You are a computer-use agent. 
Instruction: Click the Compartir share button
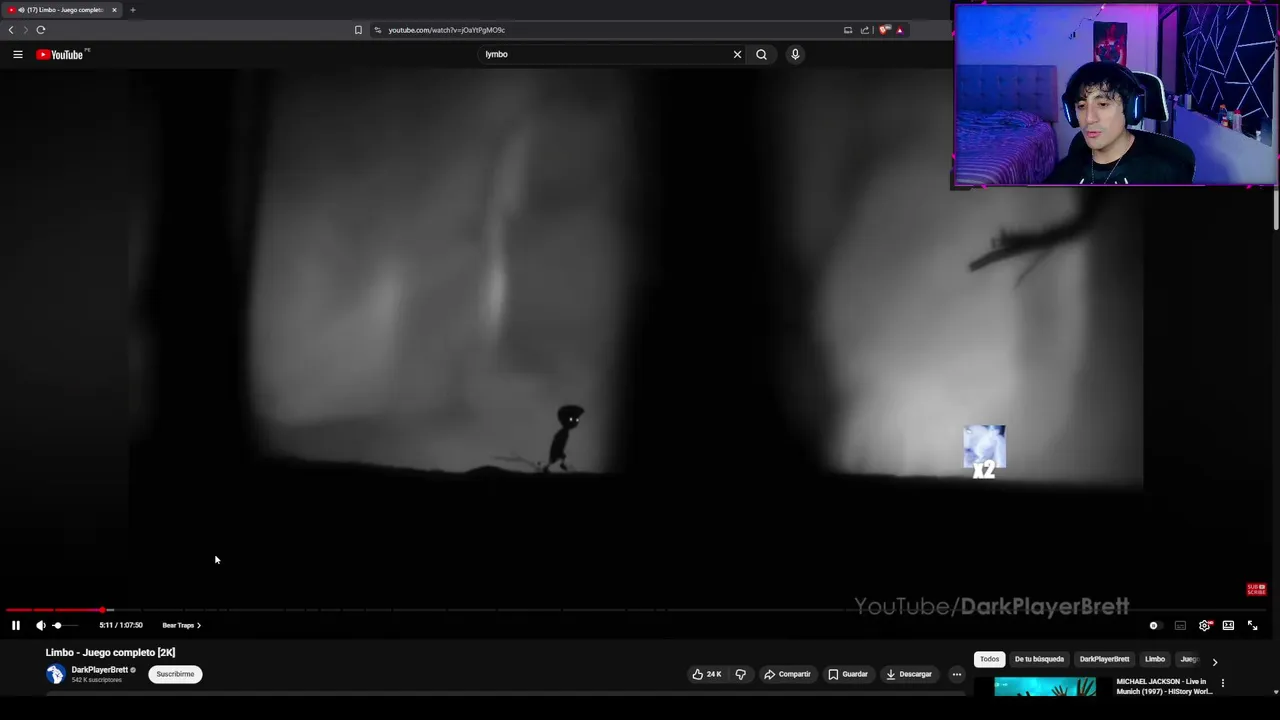pos(787,674)
